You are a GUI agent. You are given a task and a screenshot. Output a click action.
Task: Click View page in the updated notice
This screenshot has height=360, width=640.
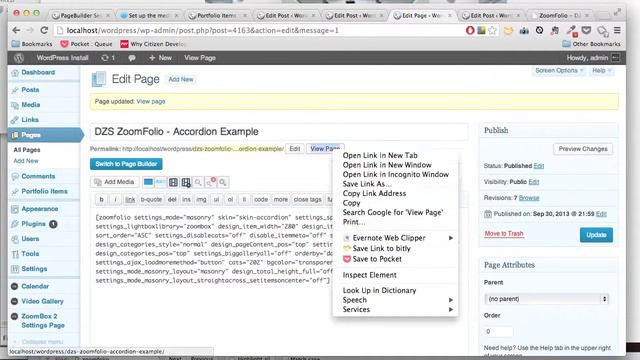(151, 102)
